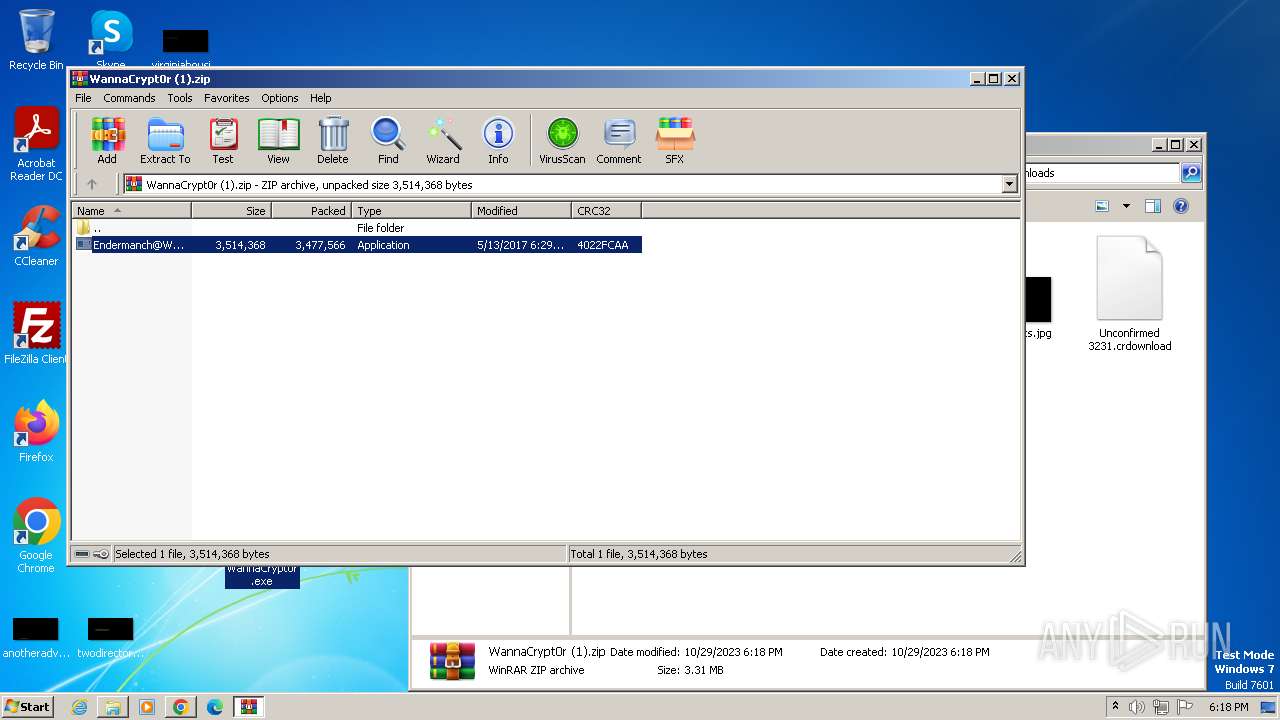Click the Action Center flag tray icon
The image size is (1280, 720).
1185,707
